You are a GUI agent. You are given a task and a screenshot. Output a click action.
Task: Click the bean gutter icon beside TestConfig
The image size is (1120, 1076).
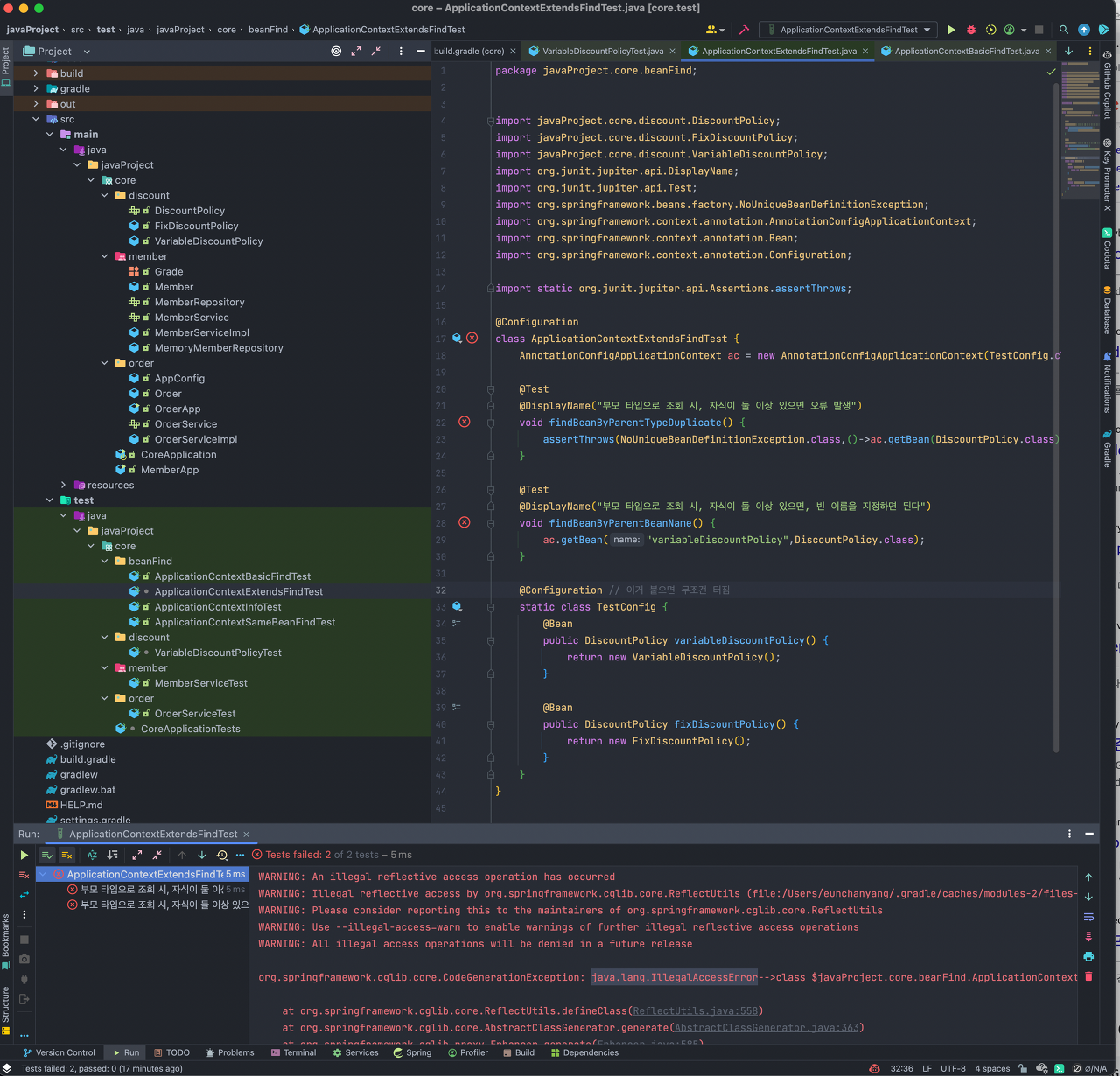pyautogui.click(x=457, y=606)
